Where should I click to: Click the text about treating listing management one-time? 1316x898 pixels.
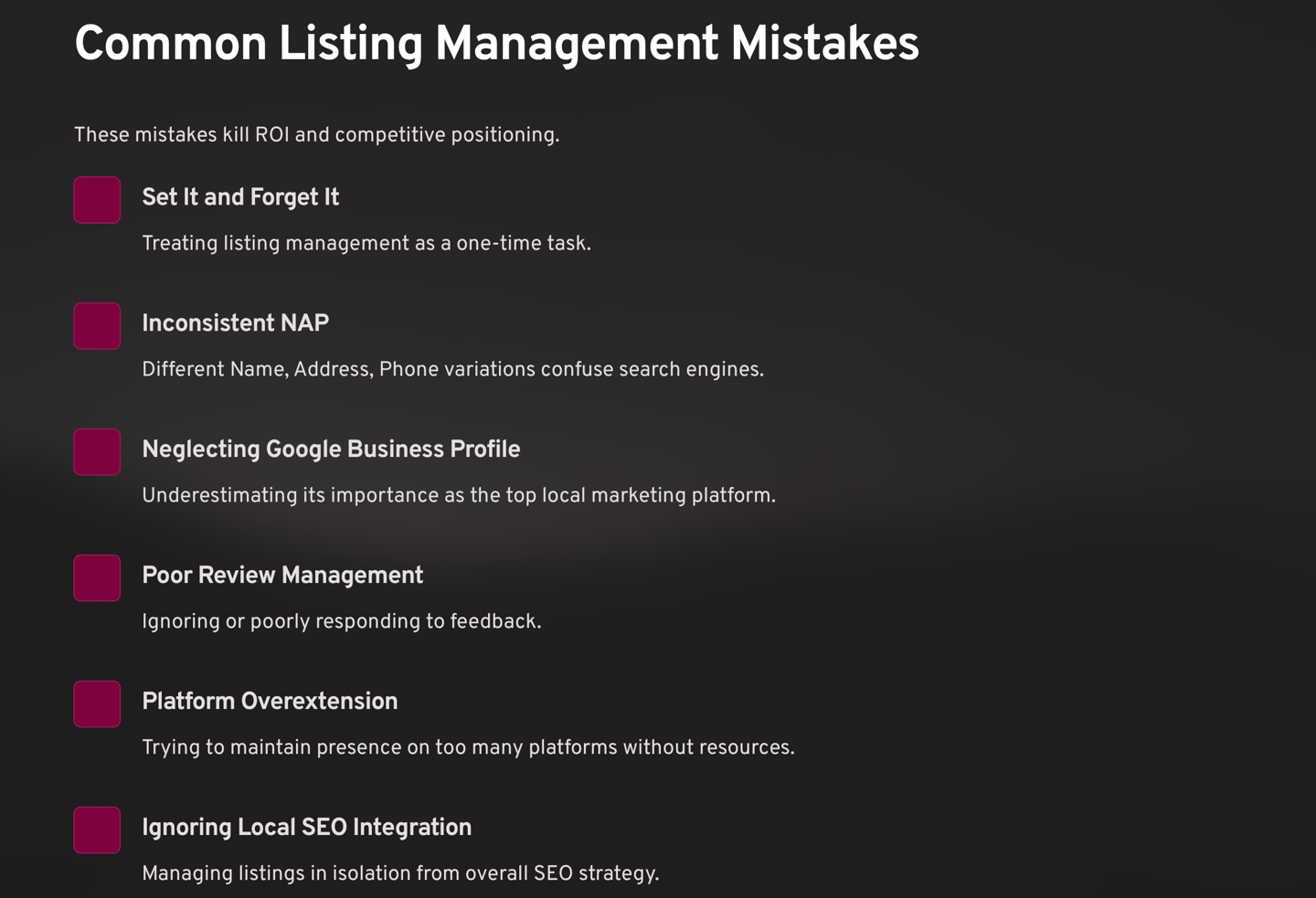pyautogui.click(x=366, y=244)
